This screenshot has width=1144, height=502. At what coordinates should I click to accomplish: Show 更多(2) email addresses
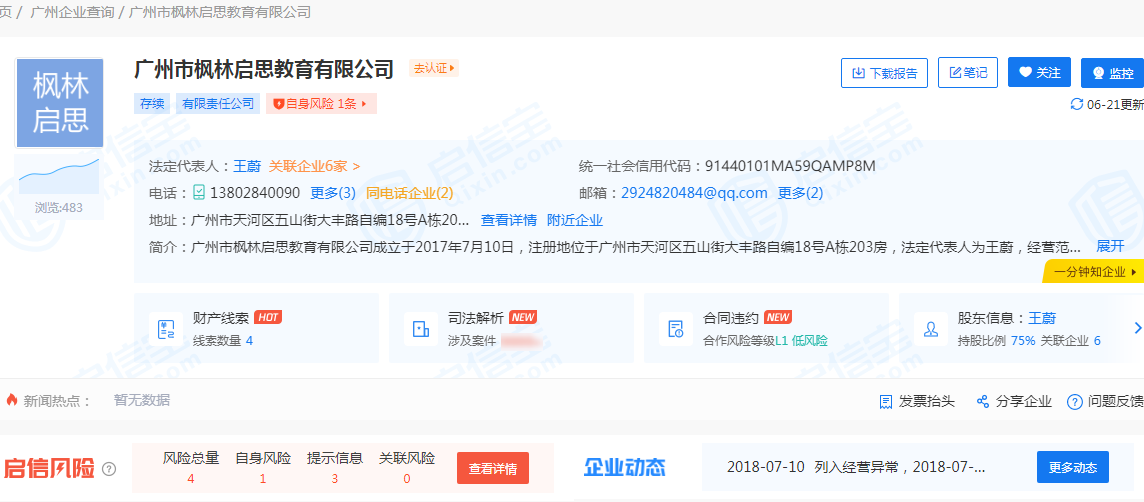click(x=800, y=193)
